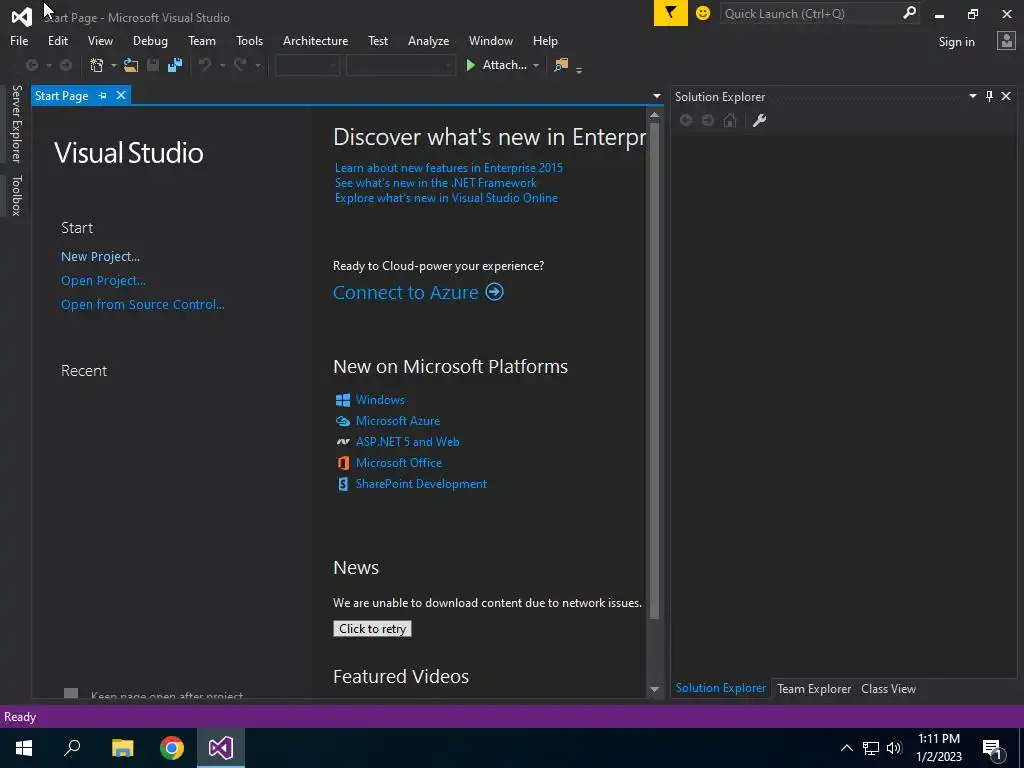Screen dimensions: 1024x768
Task: Click the Solution Explorer Forward icon
Action: pos(707,120)
